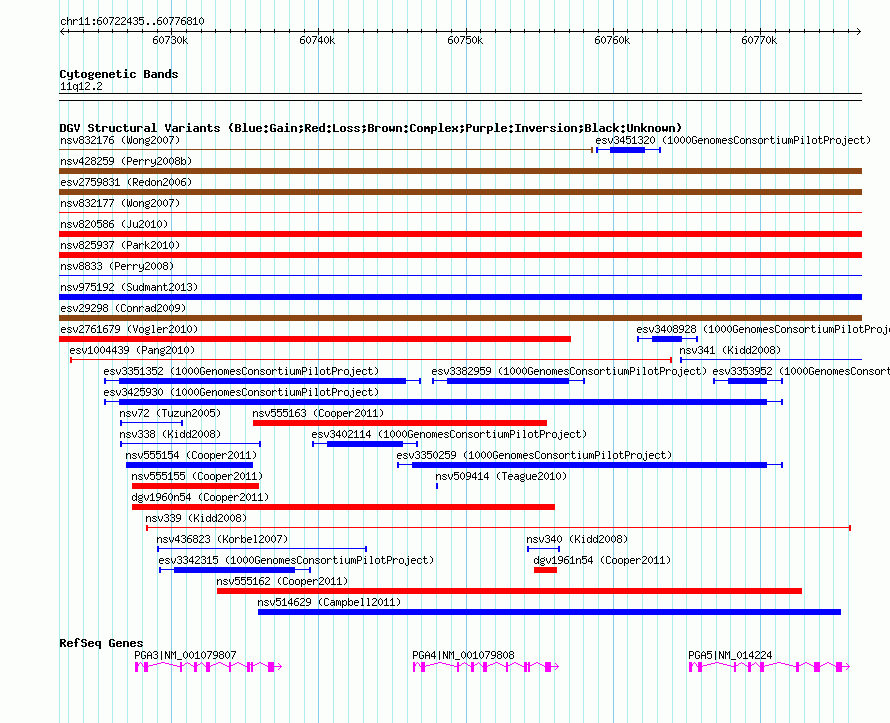Click the dgv1960n54 (Cooper2011) red bar
890x723 pixels.
pyautogui.click(x=343, y=507)
